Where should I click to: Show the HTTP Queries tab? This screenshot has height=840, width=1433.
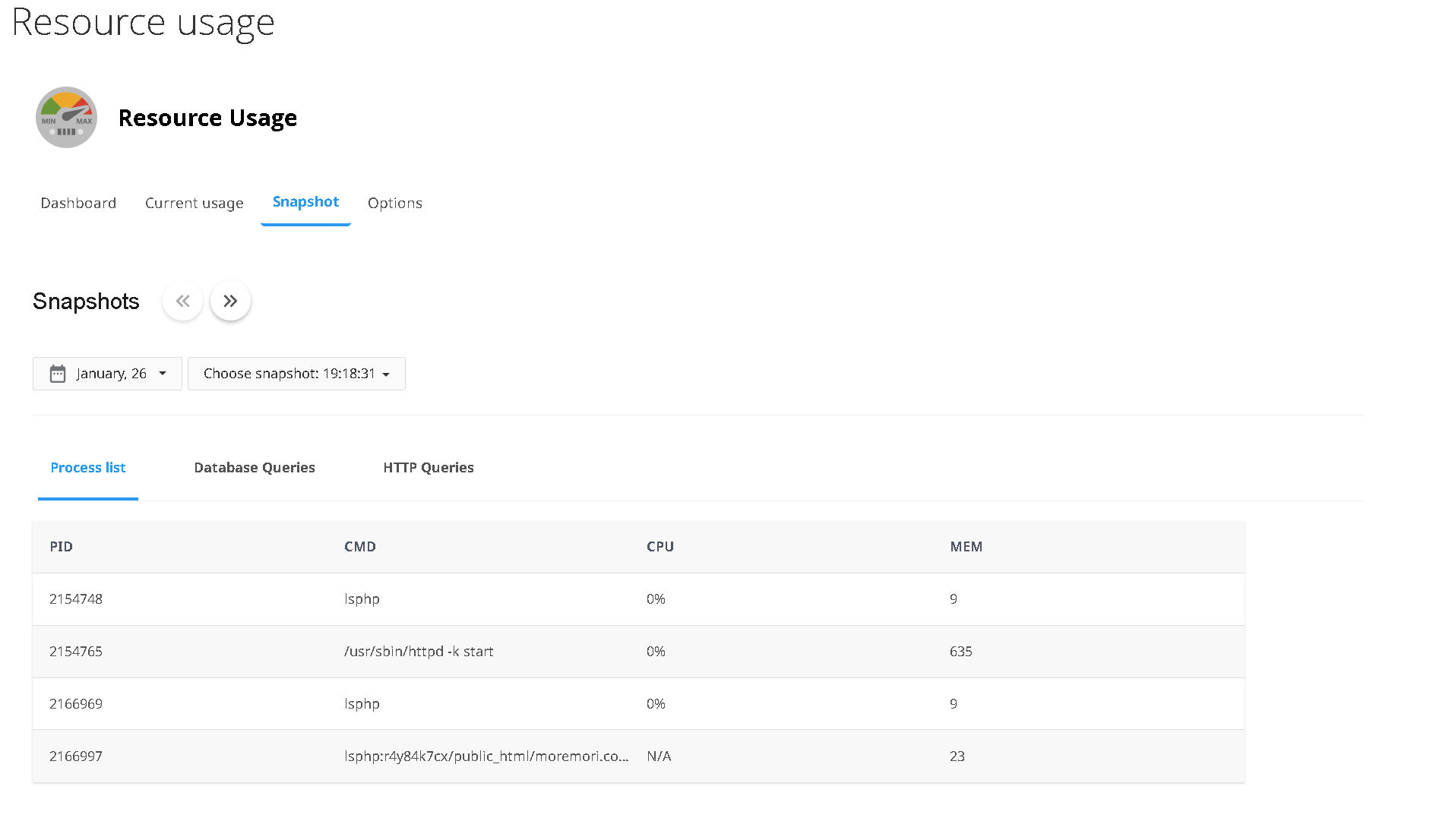[429, 468]
